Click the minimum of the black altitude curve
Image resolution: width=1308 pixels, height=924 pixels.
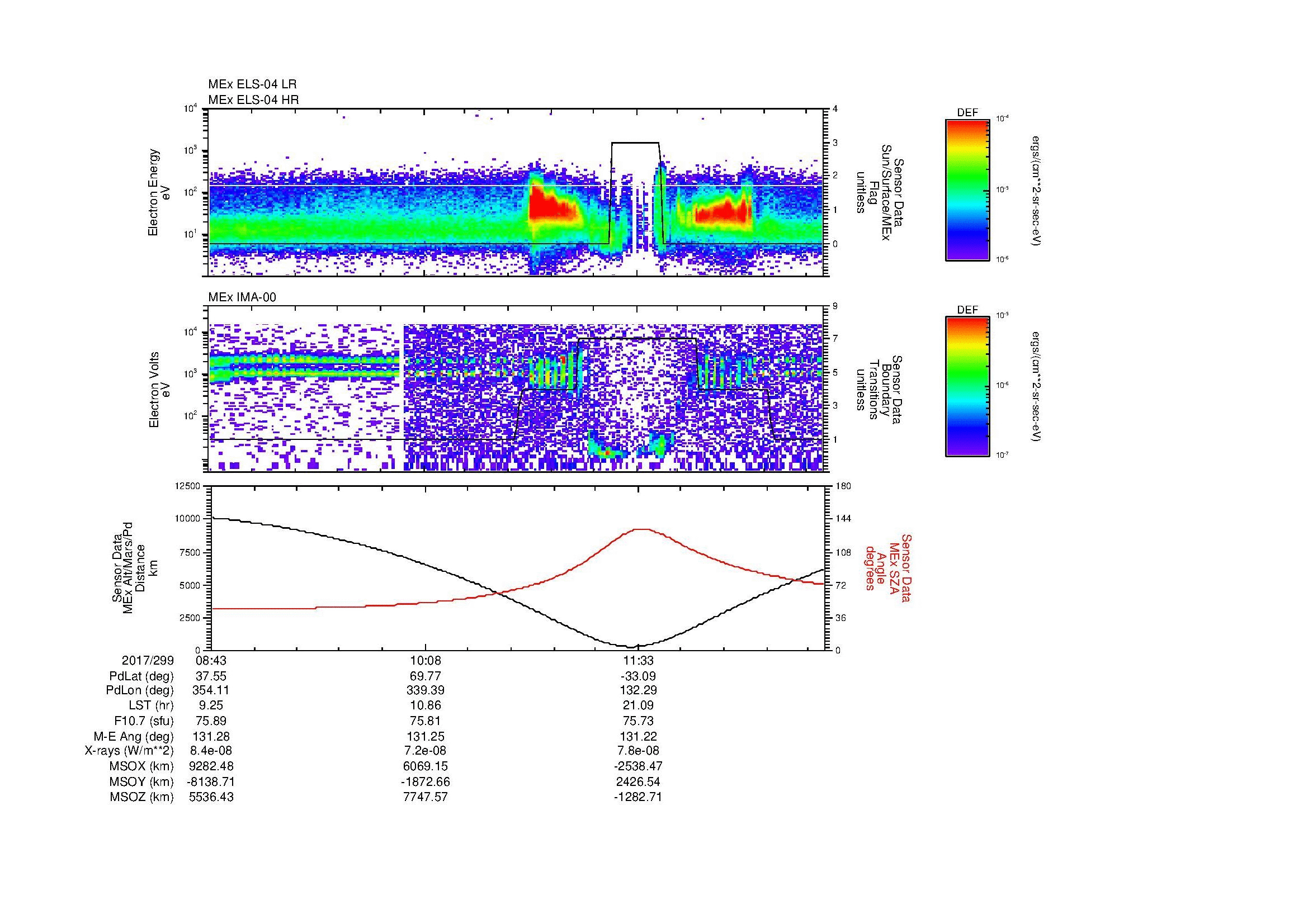pos(631,647)
